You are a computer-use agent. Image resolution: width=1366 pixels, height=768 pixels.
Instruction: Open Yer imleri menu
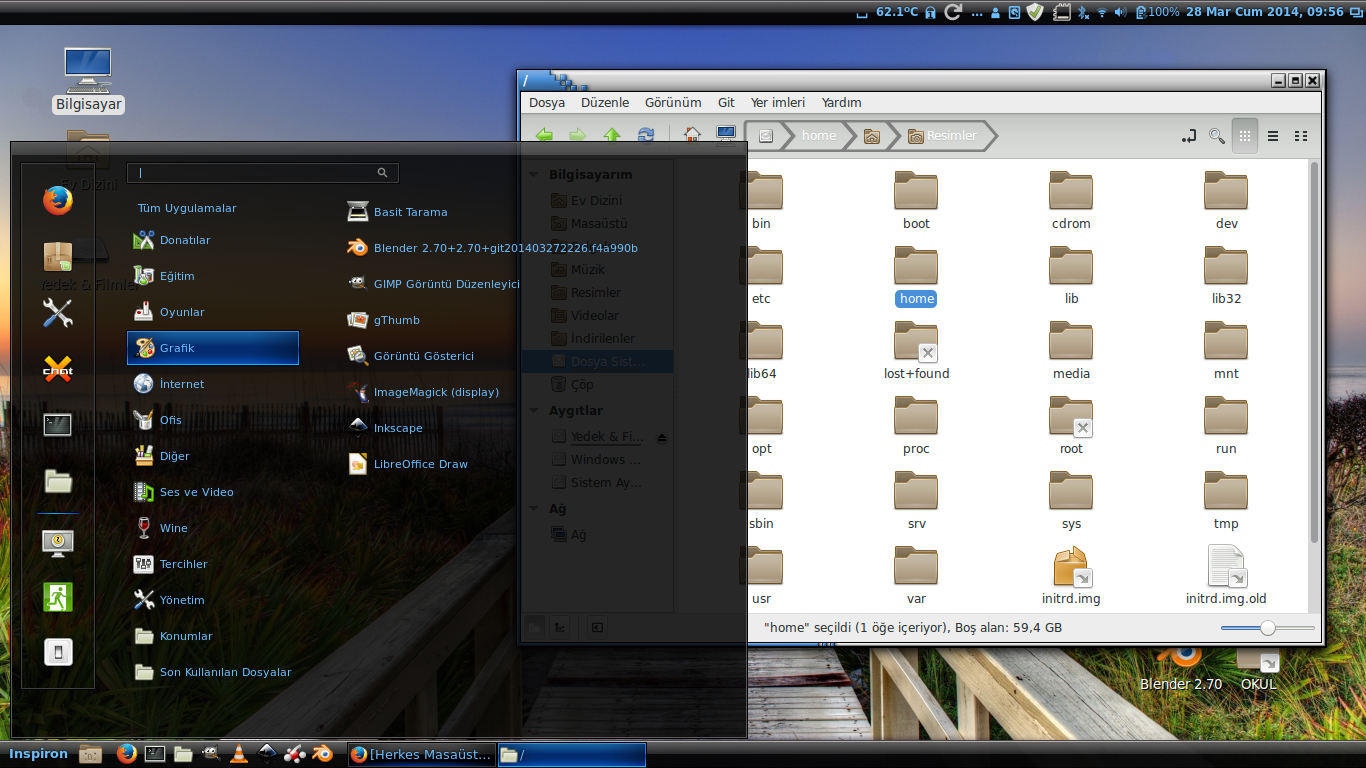point(778,102)
